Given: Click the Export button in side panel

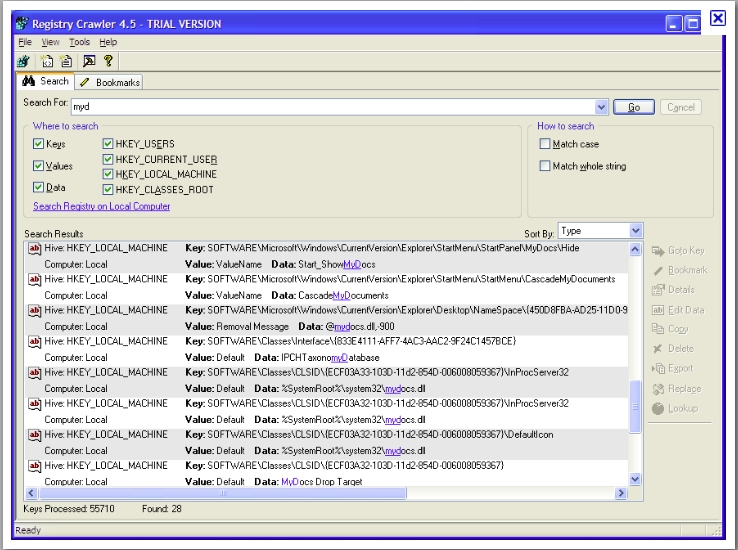Looking at the screenshot, I should (678, 368).
